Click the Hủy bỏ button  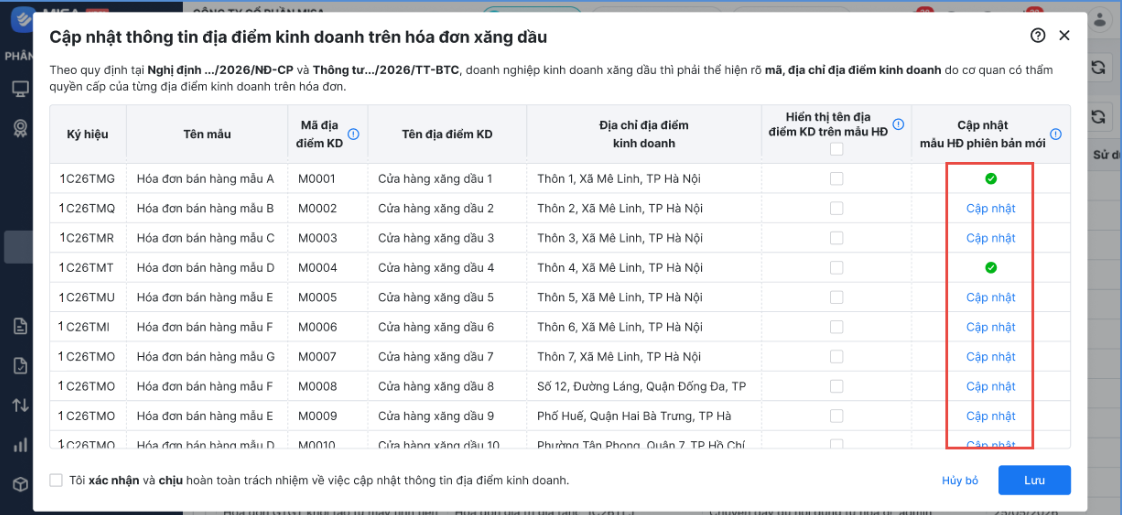coord(960,481)
